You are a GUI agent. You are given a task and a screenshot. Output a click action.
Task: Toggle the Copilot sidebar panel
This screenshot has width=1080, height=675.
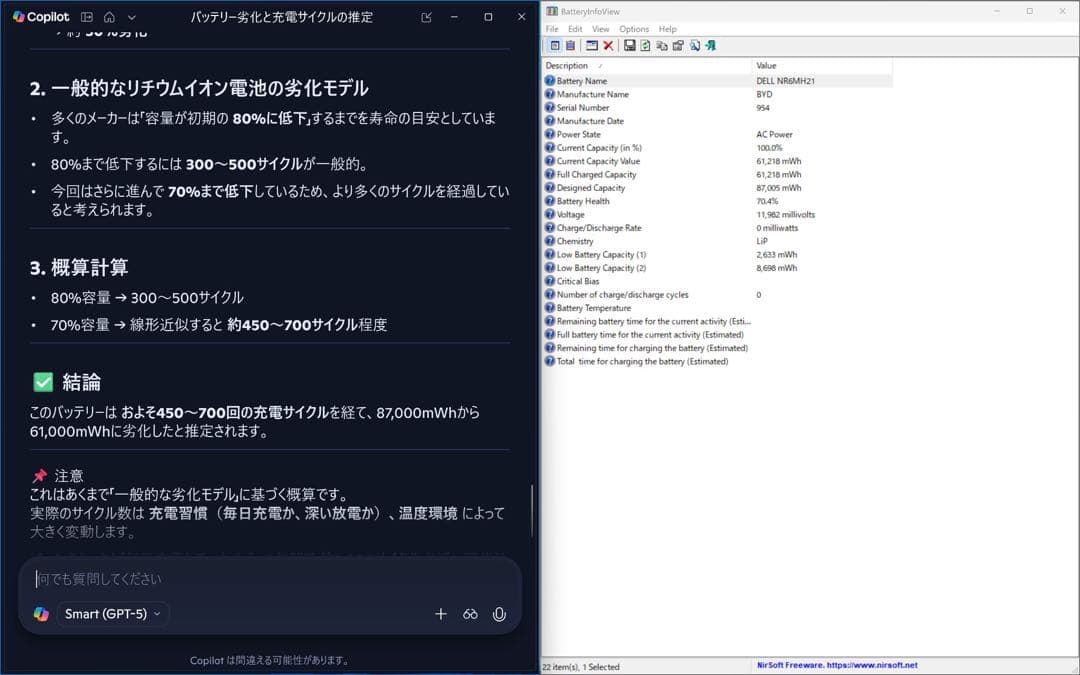tap(87, 17)
